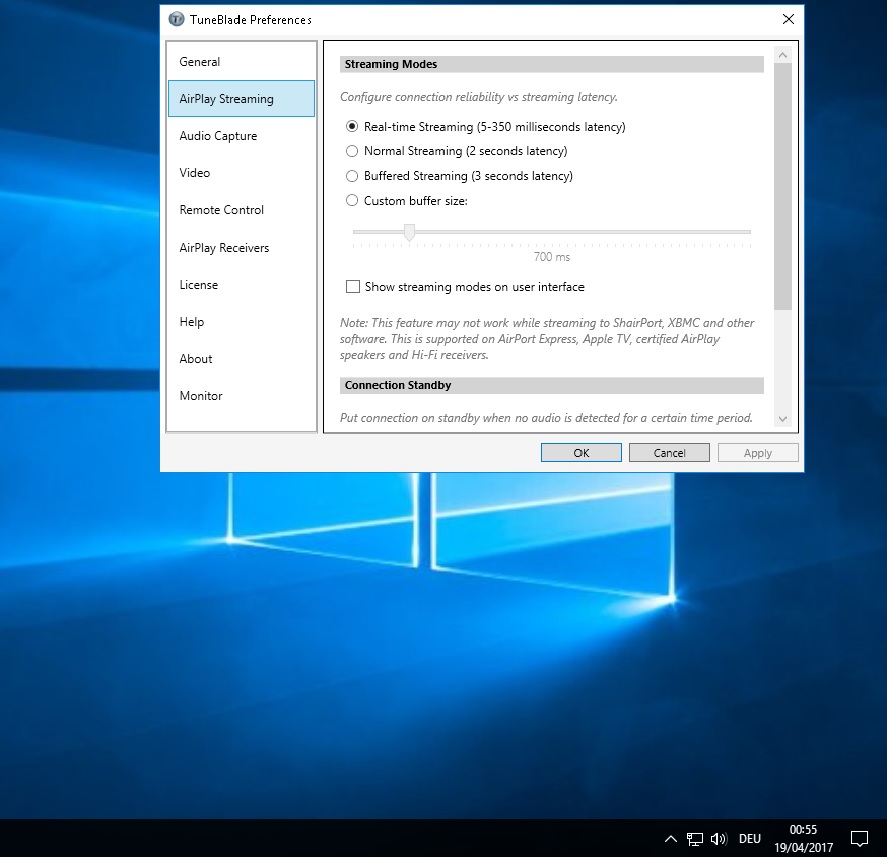Switch to the General preferences tab
Image resolution: width=887 pixels, height=857 pixels.
[x=200, y=62]
